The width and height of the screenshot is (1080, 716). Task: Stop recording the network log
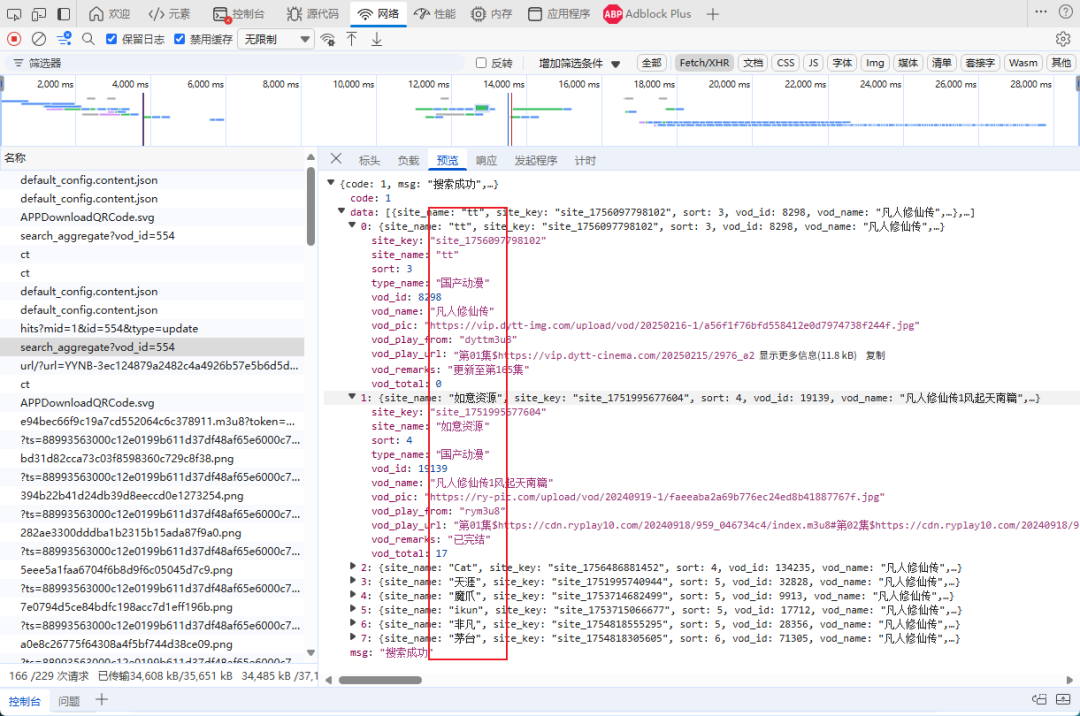(x=14, y=39)
